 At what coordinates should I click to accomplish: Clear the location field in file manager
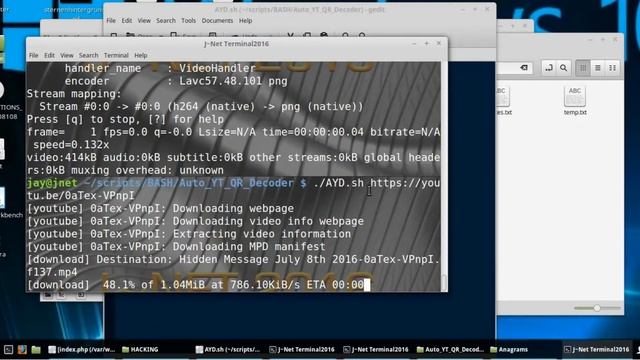click(524, 68)
